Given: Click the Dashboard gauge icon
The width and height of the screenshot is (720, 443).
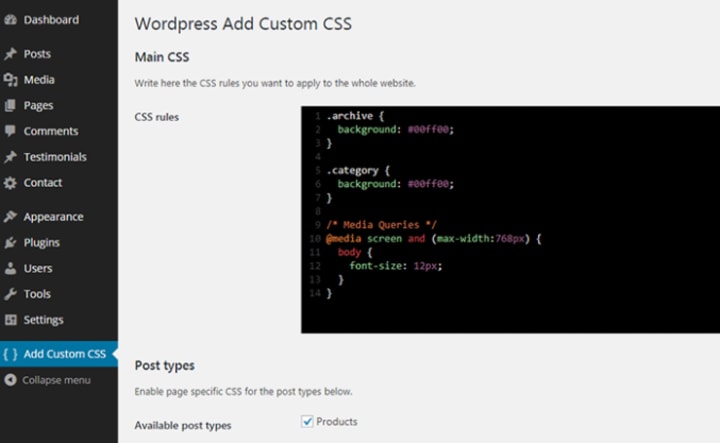Looking at the screenshot, I should coord(11,20).
